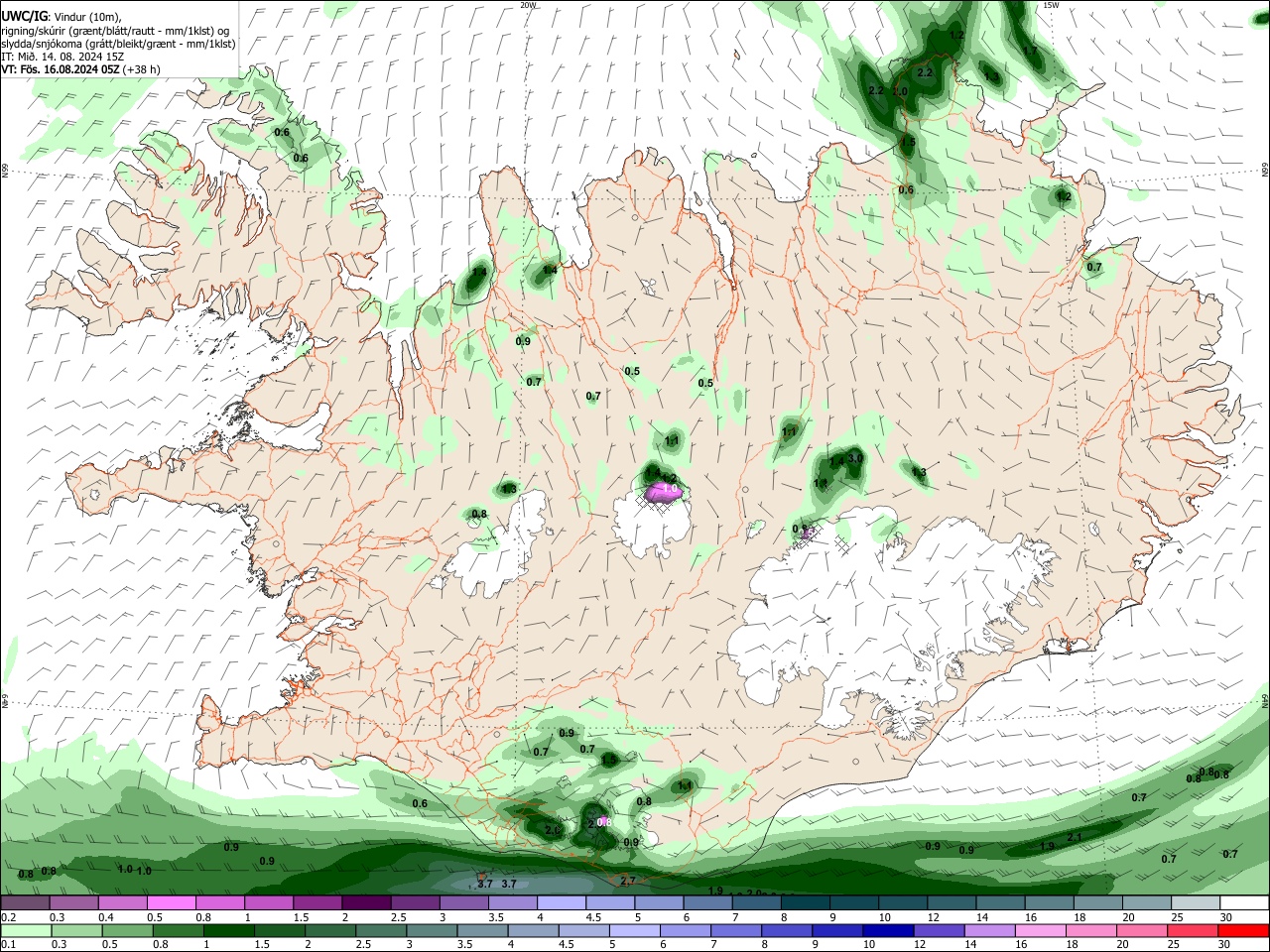
Task: Click the deep blue 10 swatch in lower legend
Action: (x=888, y=930)
